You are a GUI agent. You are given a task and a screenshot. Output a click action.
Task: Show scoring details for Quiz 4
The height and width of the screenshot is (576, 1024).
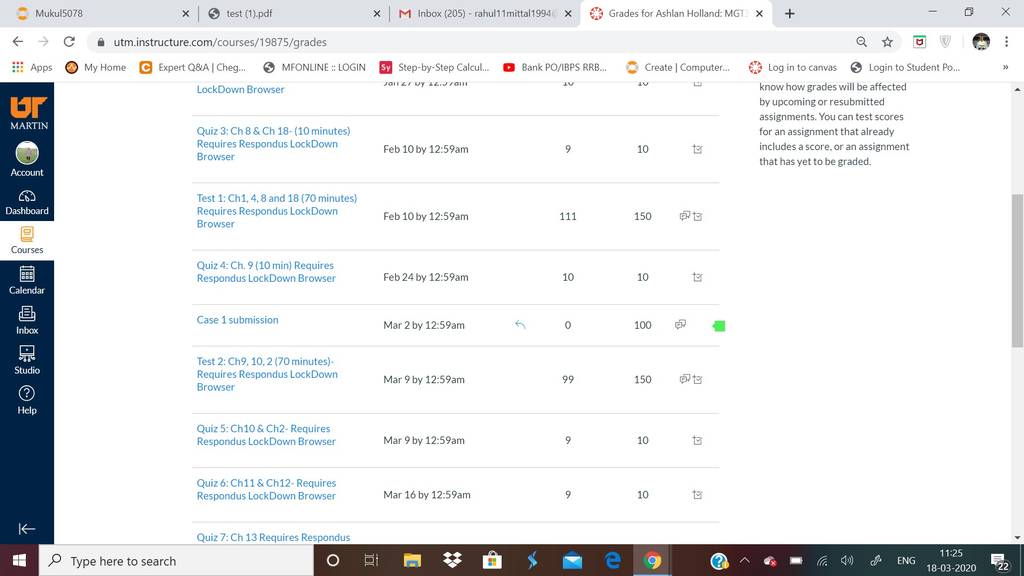[697, 277]
